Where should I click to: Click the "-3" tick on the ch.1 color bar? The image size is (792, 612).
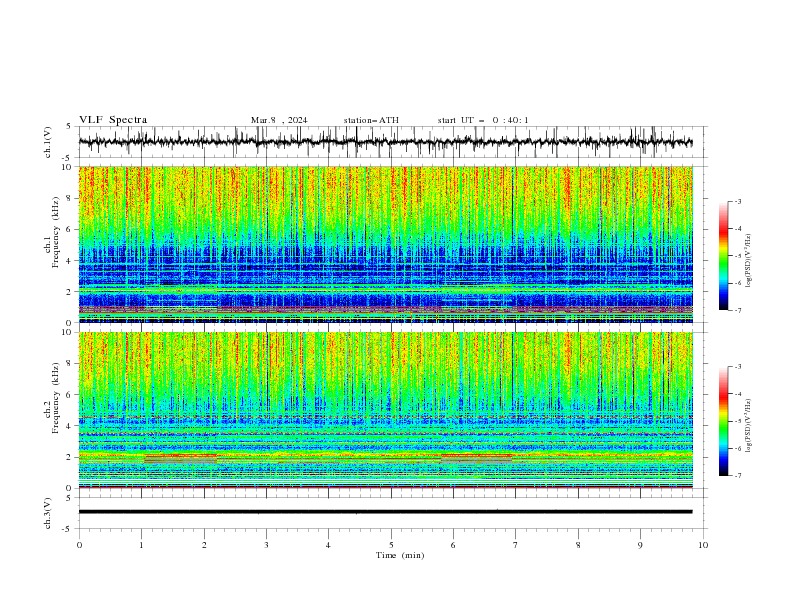click(x=738, y=201)
